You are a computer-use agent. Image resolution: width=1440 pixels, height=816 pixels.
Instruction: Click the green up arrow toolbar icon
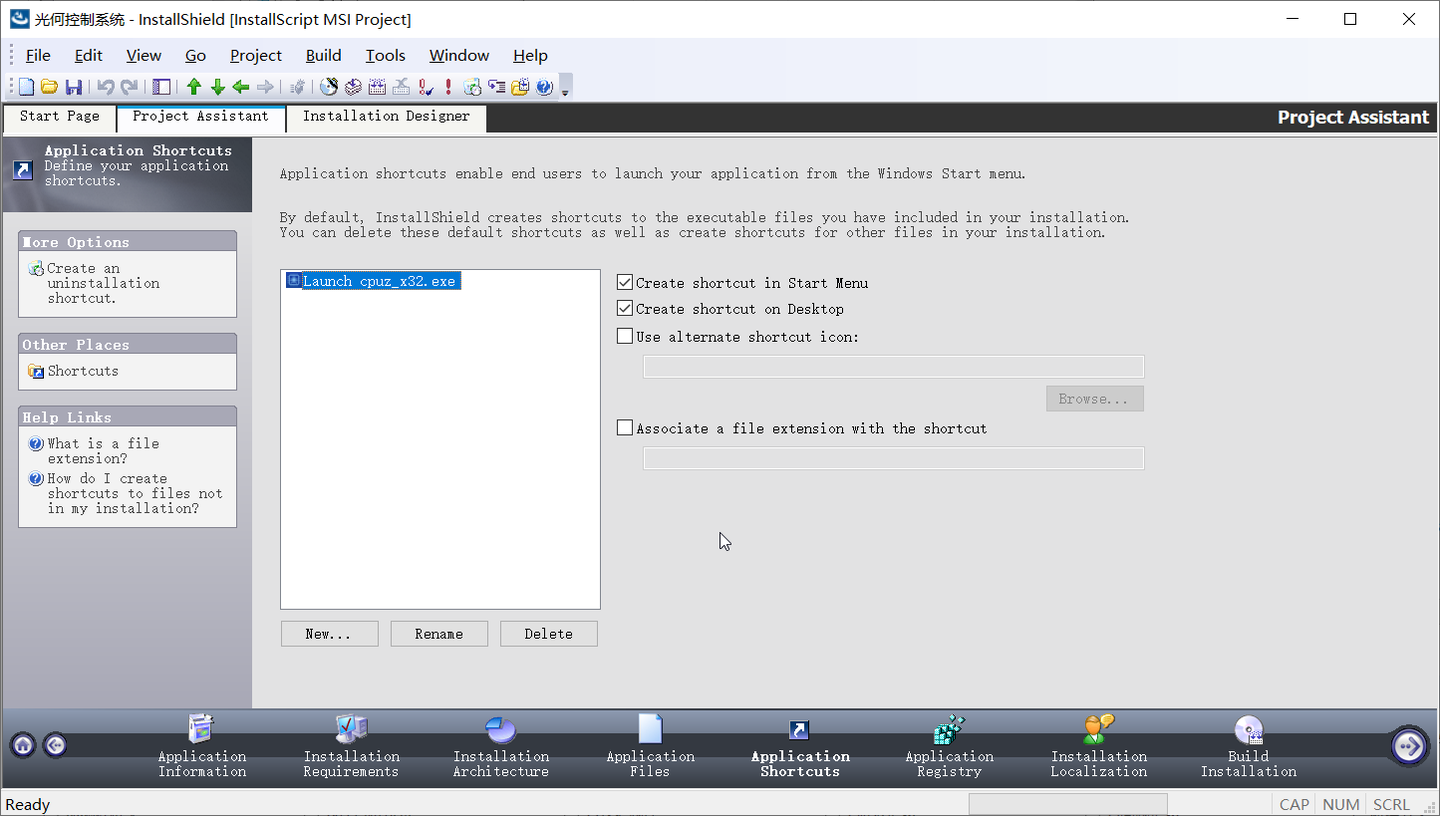[x=194, y=87]
